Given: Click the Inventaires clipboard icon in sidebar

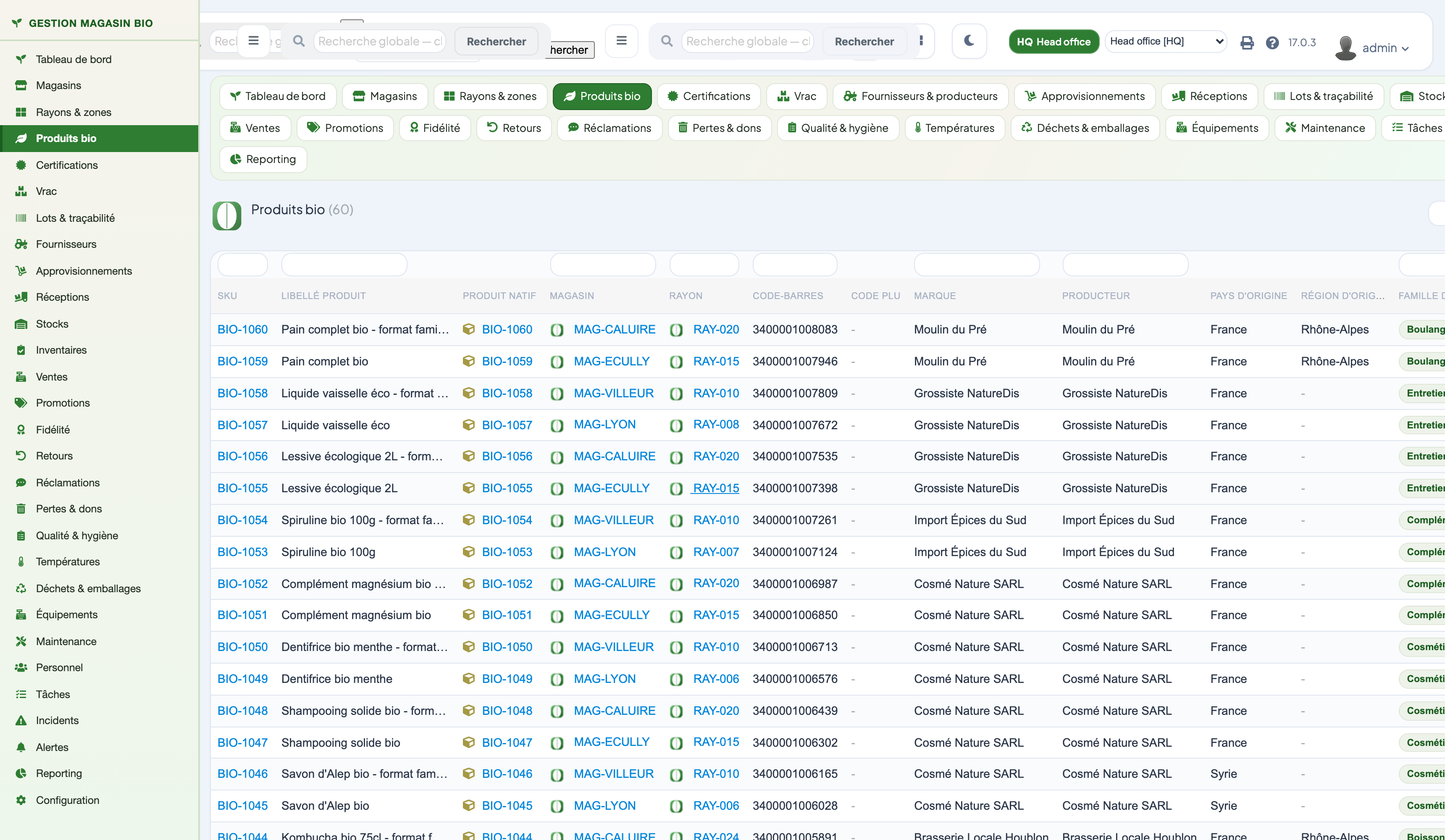Looking at the screenshot, I should pos(21,350).
